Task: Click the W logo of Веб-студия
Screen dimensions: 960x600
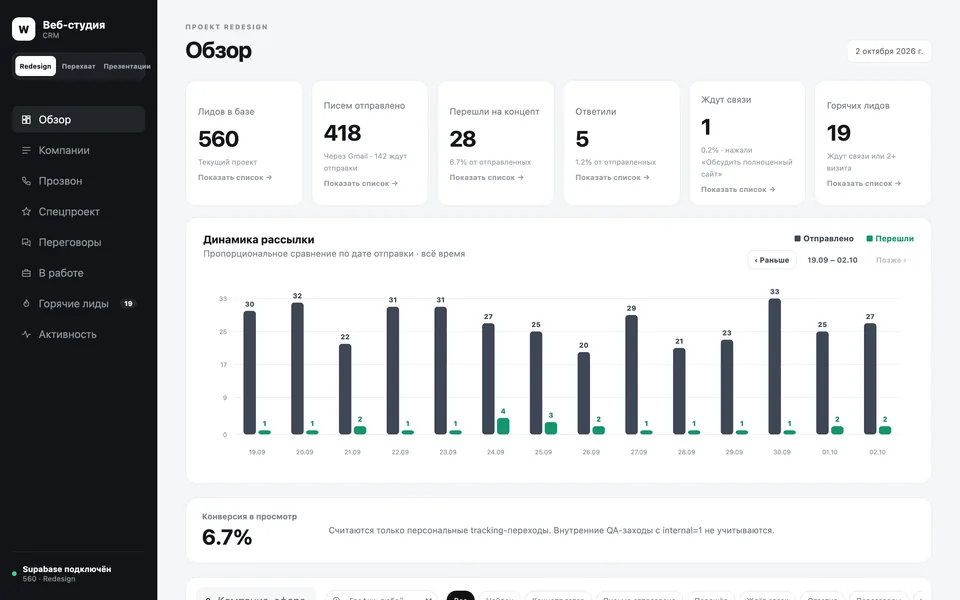Action: point(23,29)
